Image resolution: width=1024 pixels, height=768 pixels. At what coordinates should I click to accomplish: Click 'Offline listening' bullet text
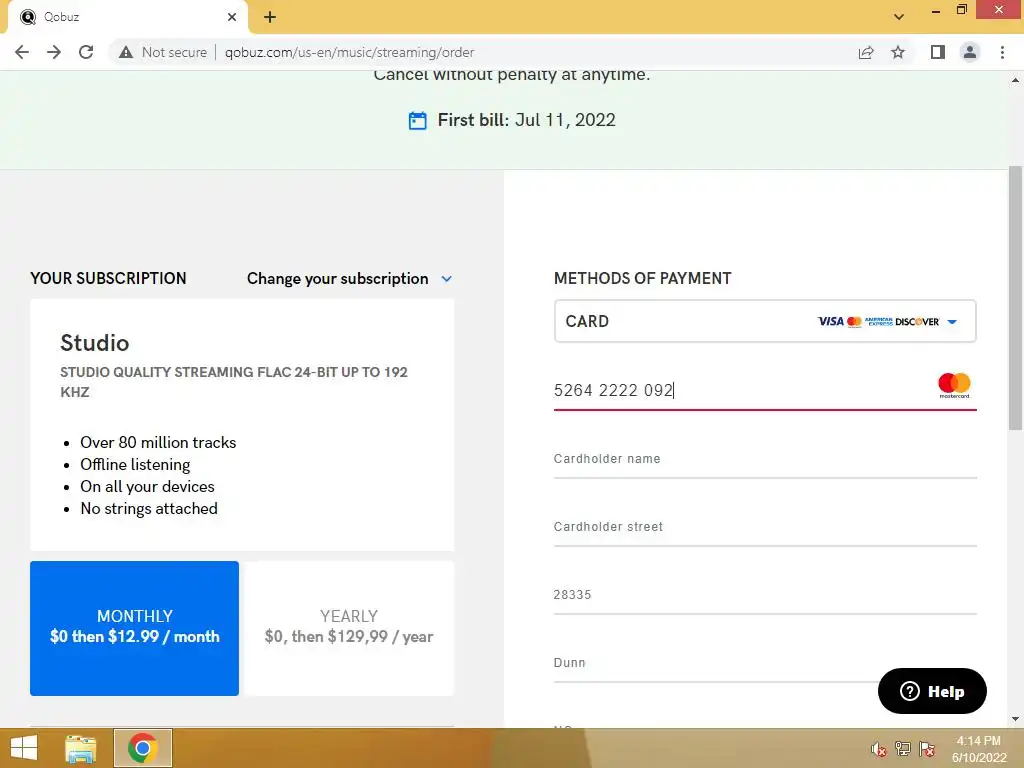click(x=135, y=465)
